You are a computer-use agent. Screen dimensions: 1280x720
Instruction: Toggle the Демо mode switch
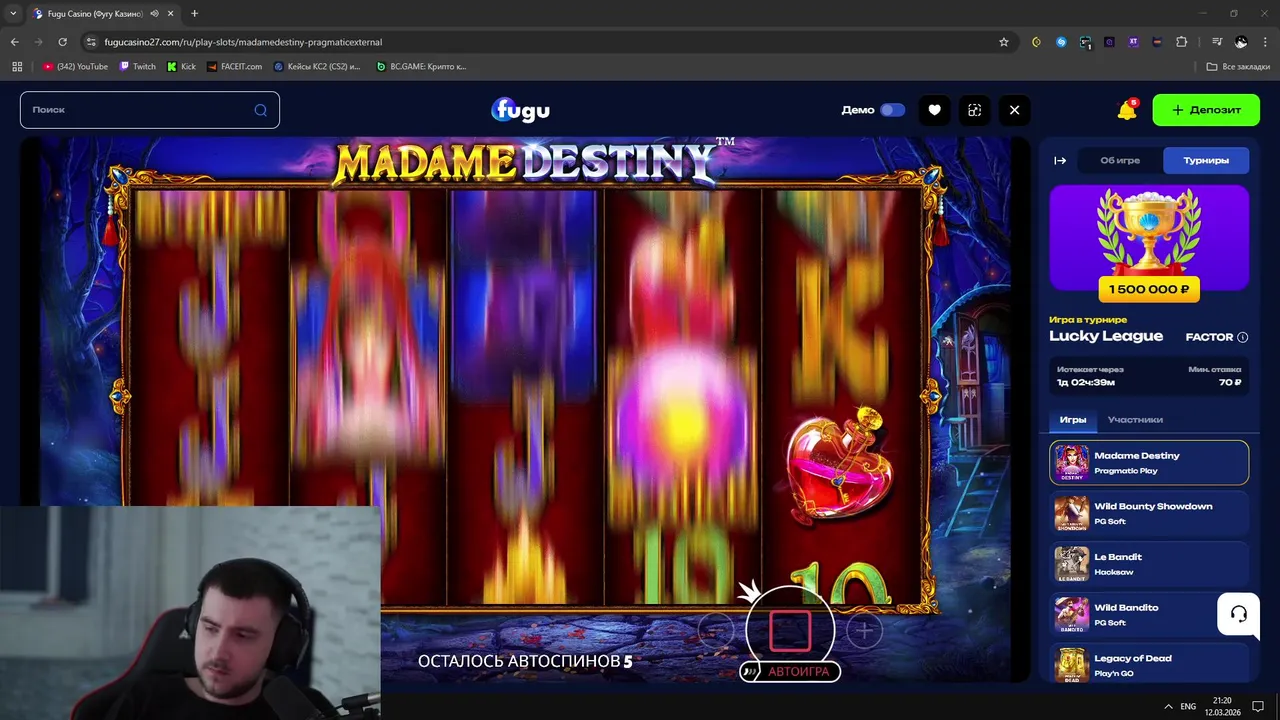click(x=892, y=110)
